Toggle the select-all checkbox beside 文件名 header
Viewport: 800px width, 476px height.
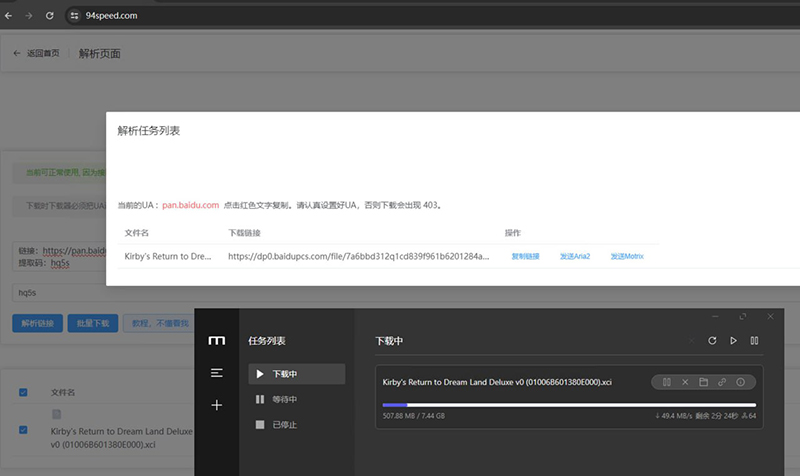click(x=24, y=393)
